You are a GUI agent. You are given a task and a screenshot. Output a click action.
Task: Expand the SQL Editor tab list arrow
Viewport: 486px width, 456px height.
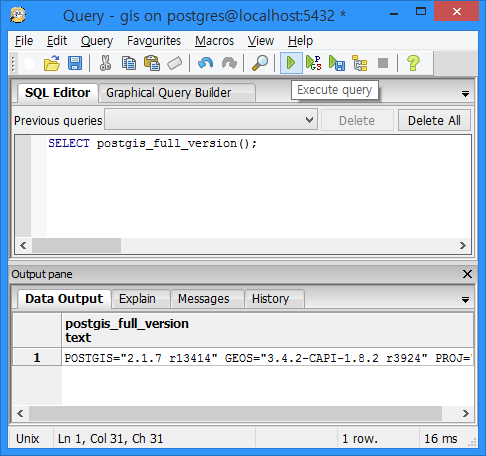[465, 94]
